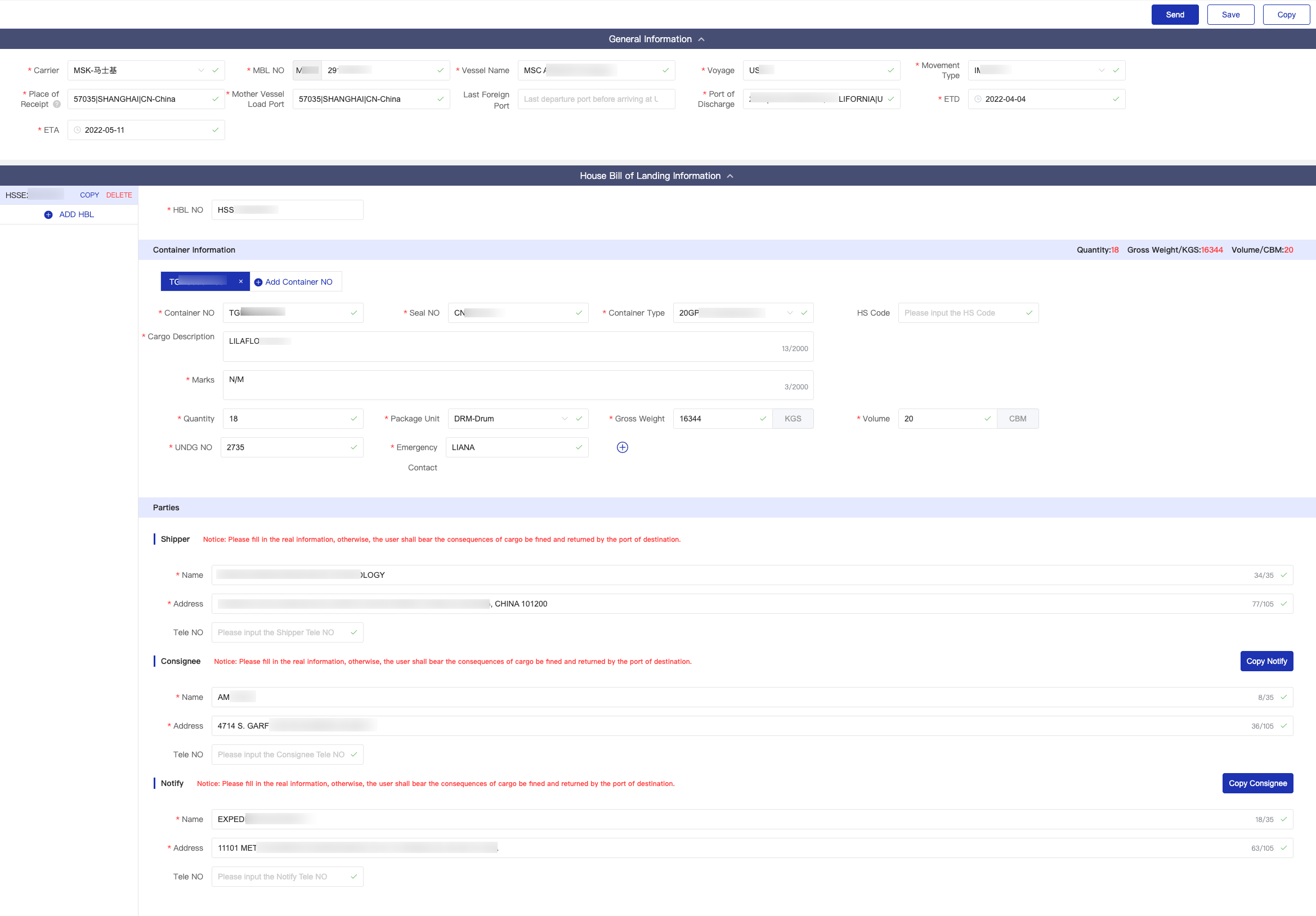The width and height of the screenshot is (1316, 916).
Task: Select the HSSE house bill entry in the sidebar
Action: pos(34,195)
